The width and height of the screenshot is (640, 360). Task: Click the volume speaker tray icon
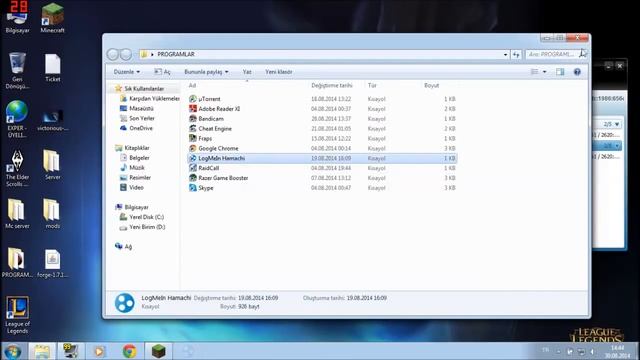[592, 351]
